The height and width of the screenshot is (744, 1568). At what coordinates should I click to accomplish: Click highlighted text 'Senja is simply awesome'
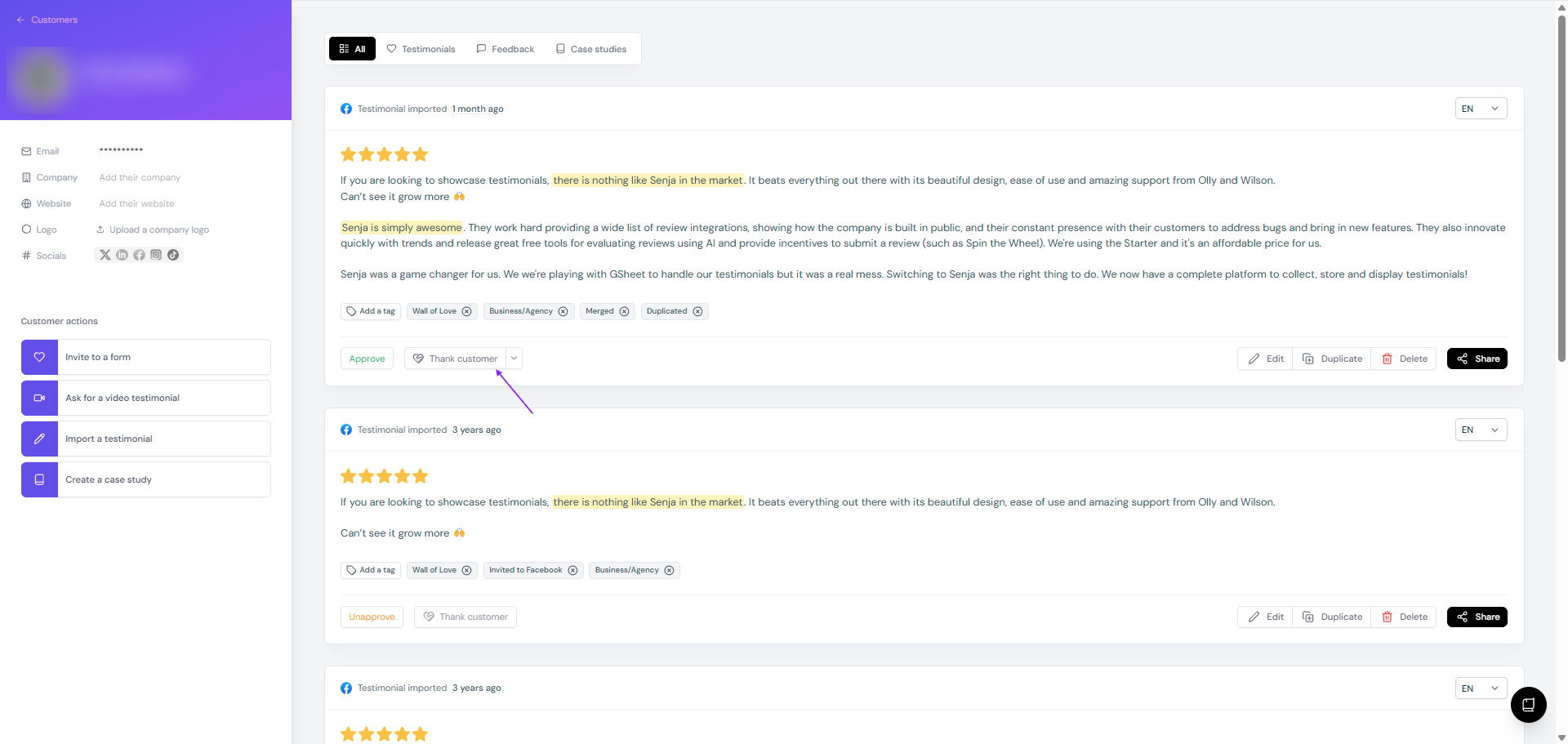(x=402, y=228)
